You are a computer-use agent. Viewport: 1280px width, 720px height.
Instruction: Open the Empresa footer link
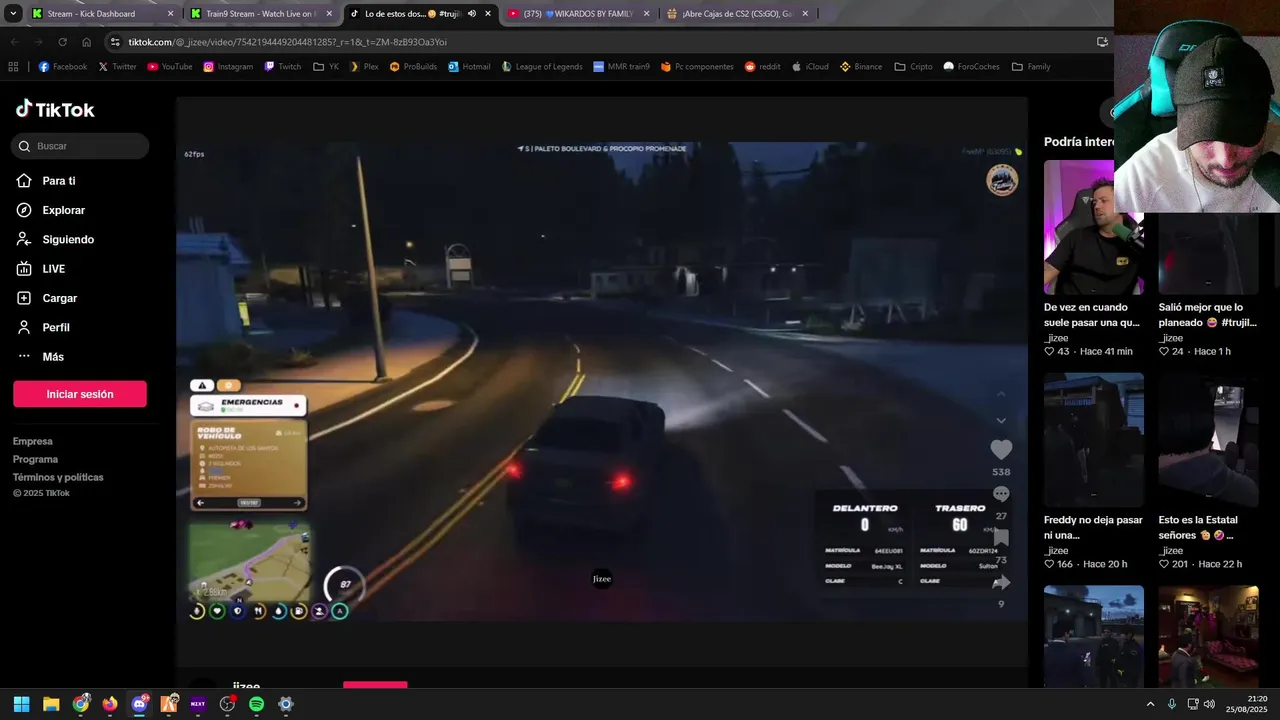(33, 441)
